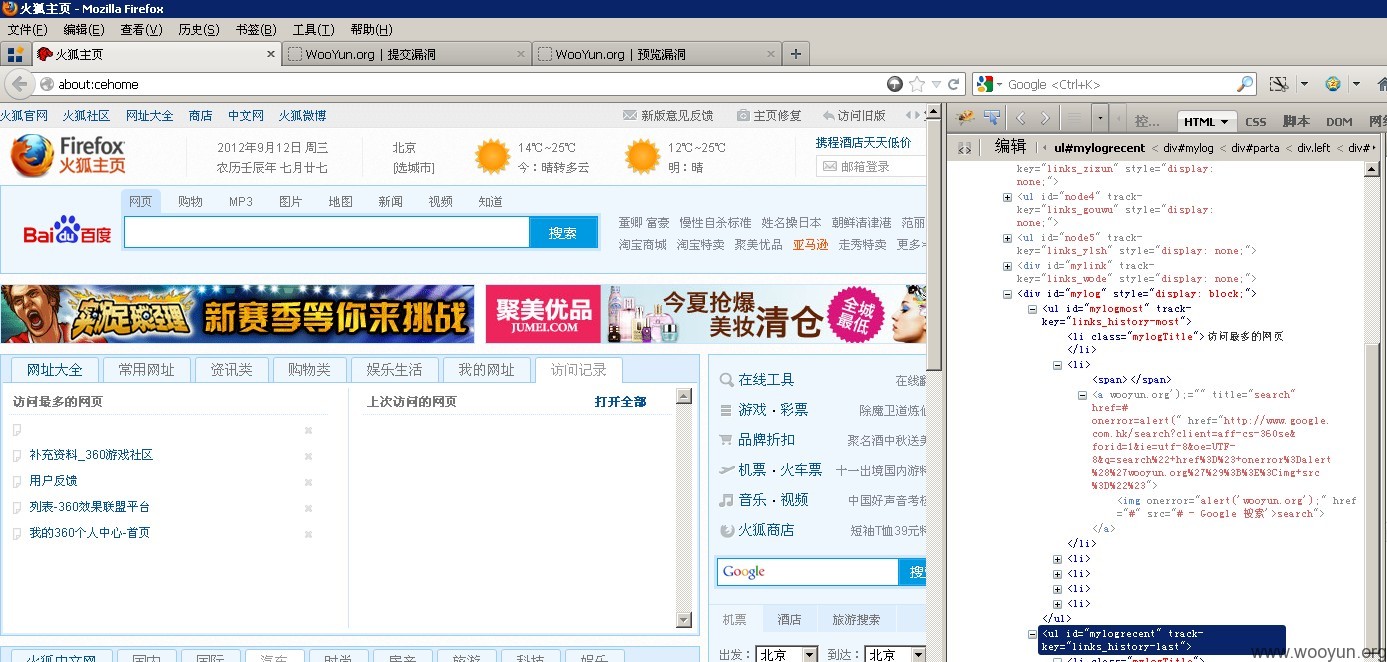Screen dimensions: 1387x662
Task: Collapse the div#mylog node
Action: 1007,294
